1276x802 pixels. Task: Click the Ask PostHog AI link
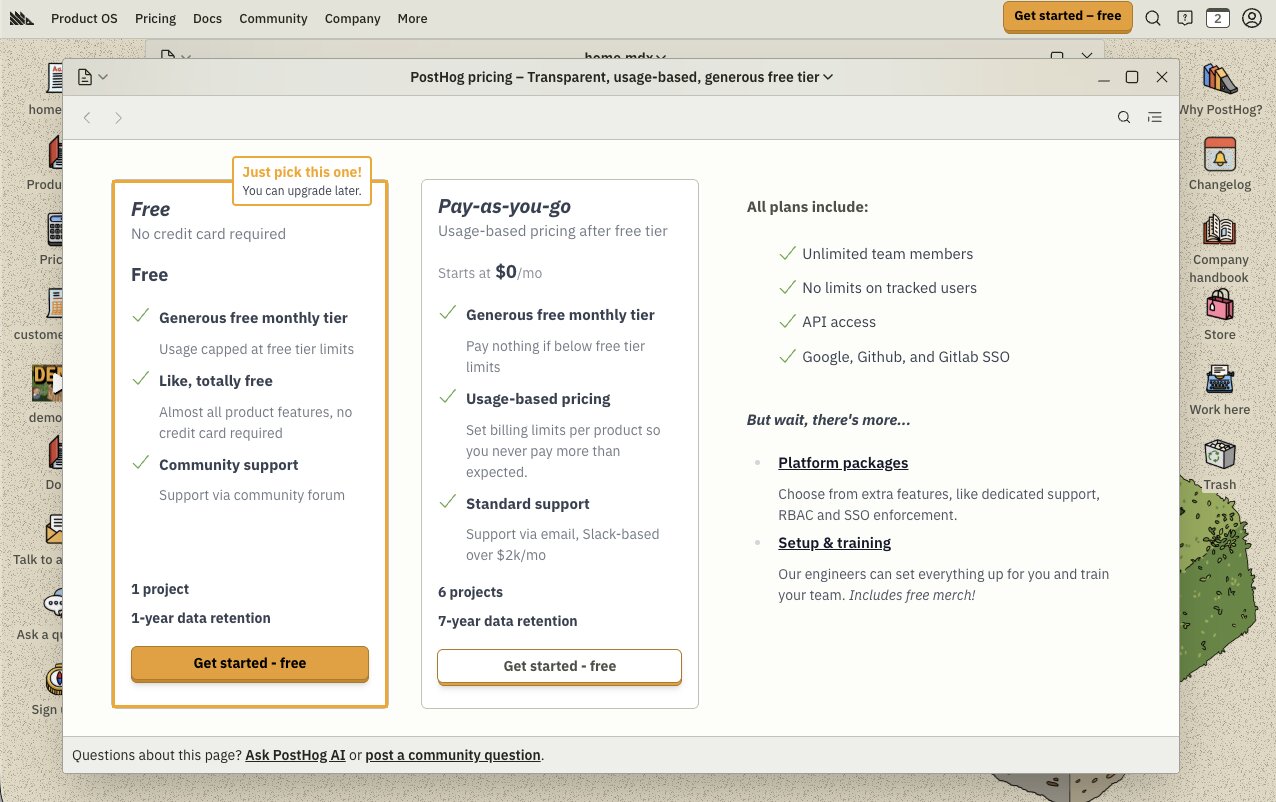coord(295,755)
